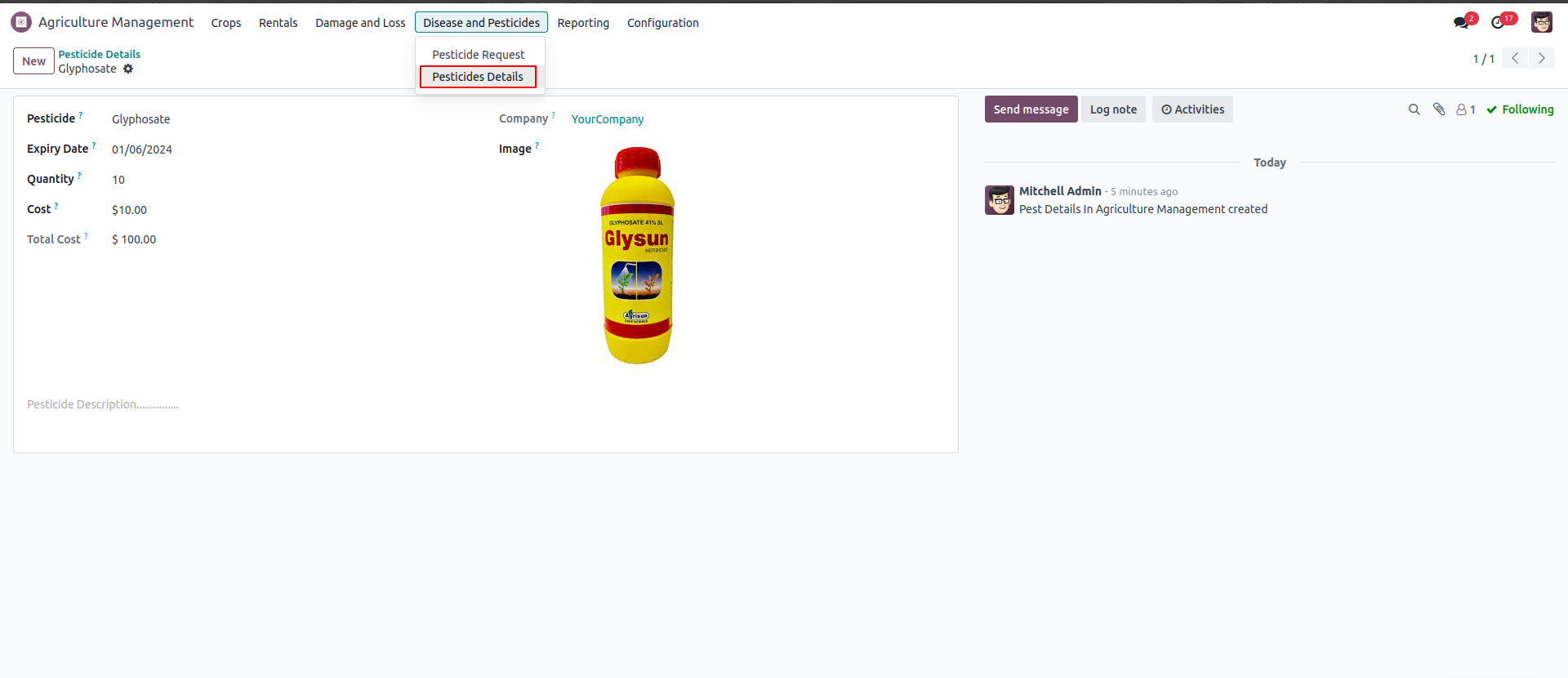Open the Crops menu
Screen dimensions: 1568x678
(x=226, y=23)
